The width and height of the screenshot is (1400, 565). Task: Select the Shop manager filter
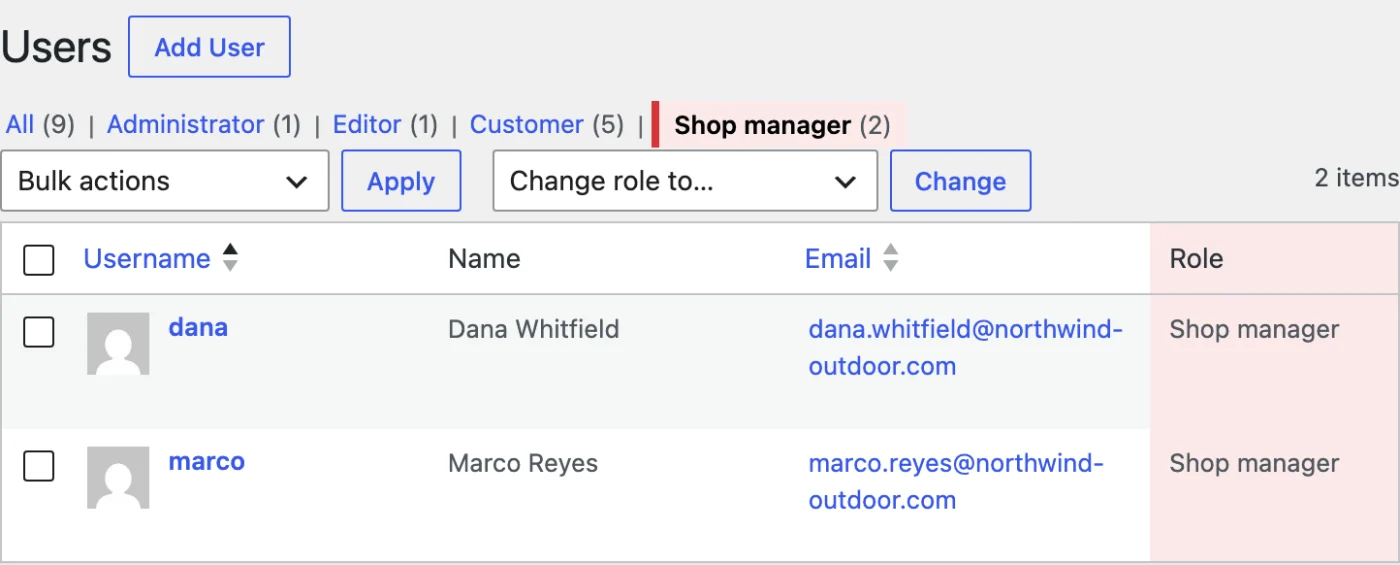pos(762,125)
